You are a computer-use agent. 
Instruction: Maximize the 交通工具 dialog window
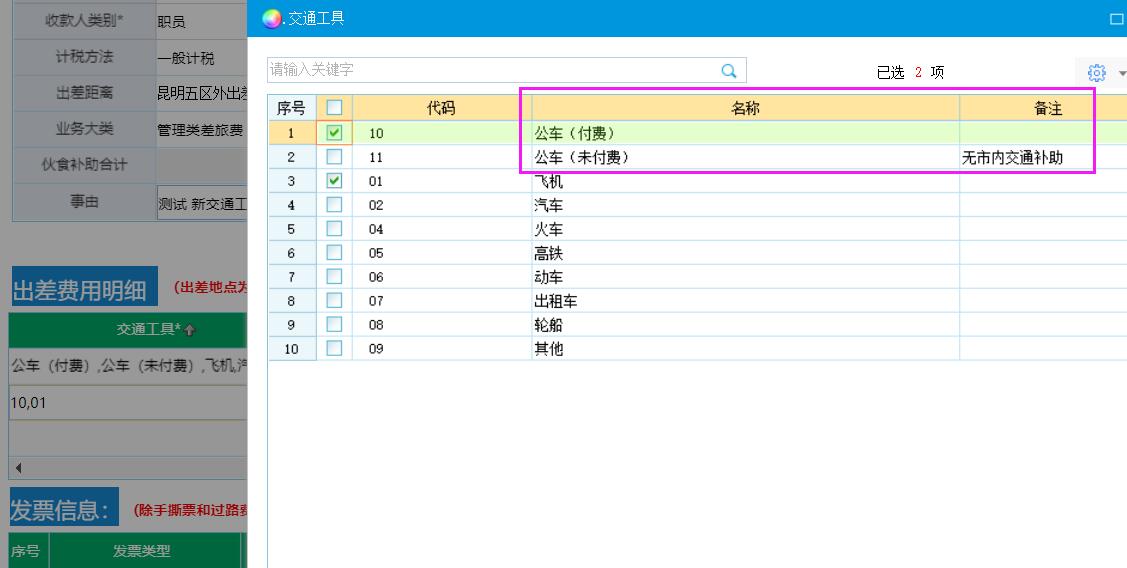pyautogui.click(x=1116, y=19)
